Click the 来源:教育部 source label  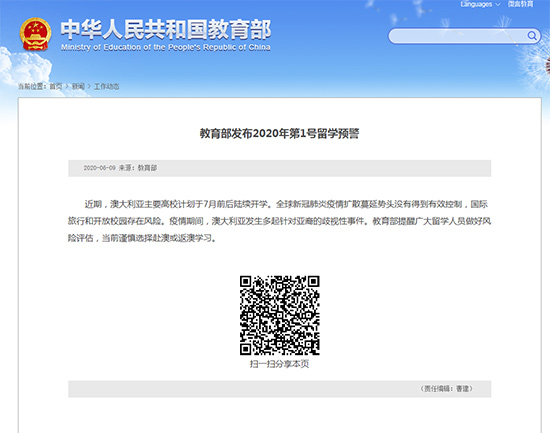point(138,168)
